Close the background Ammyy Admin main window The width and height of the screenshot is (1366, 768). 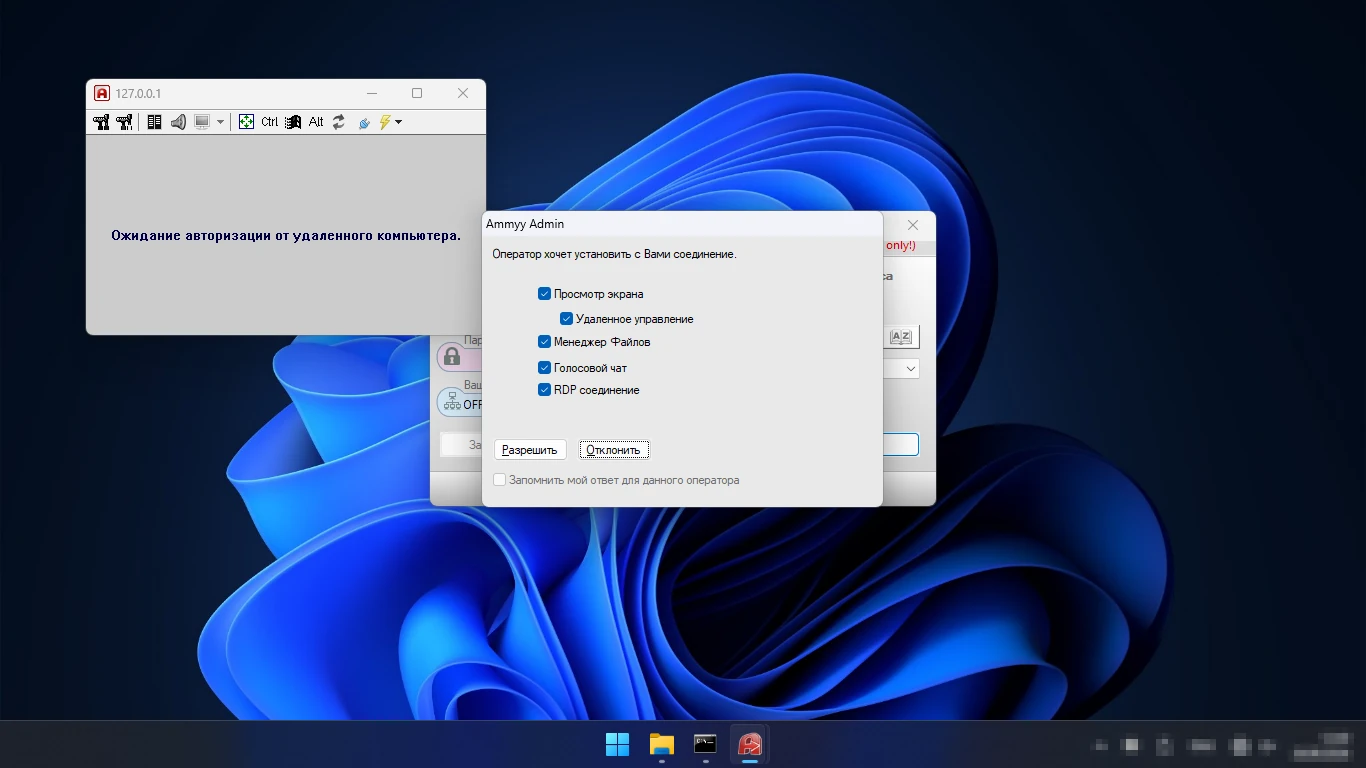click(x=913, y=225)
